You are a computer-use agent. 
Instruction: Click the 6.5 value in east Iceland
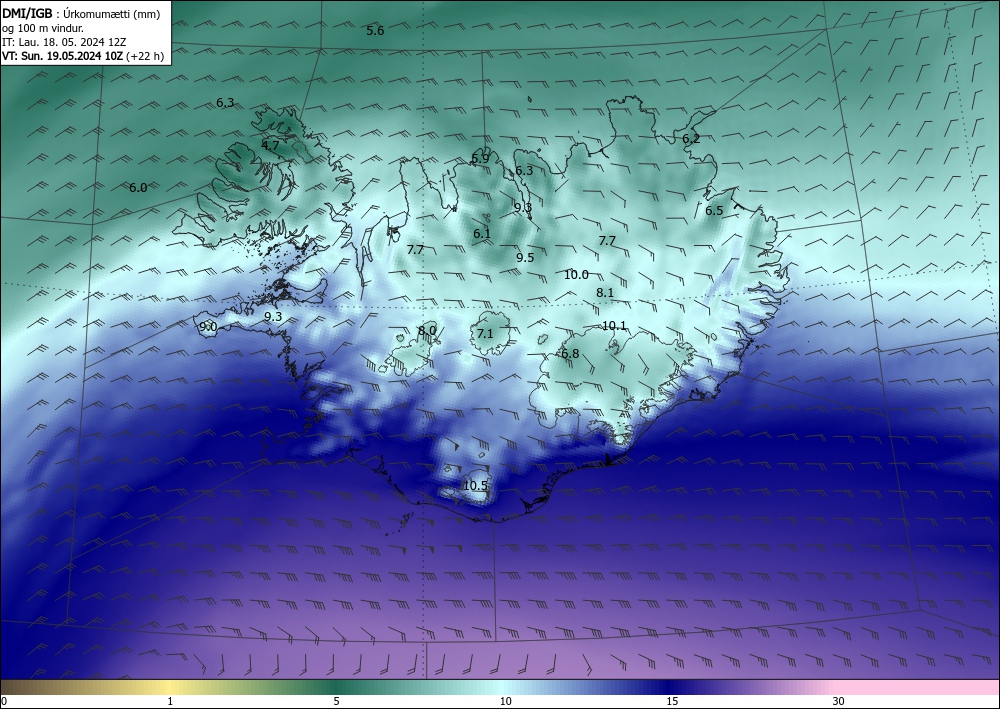[714, 210]
